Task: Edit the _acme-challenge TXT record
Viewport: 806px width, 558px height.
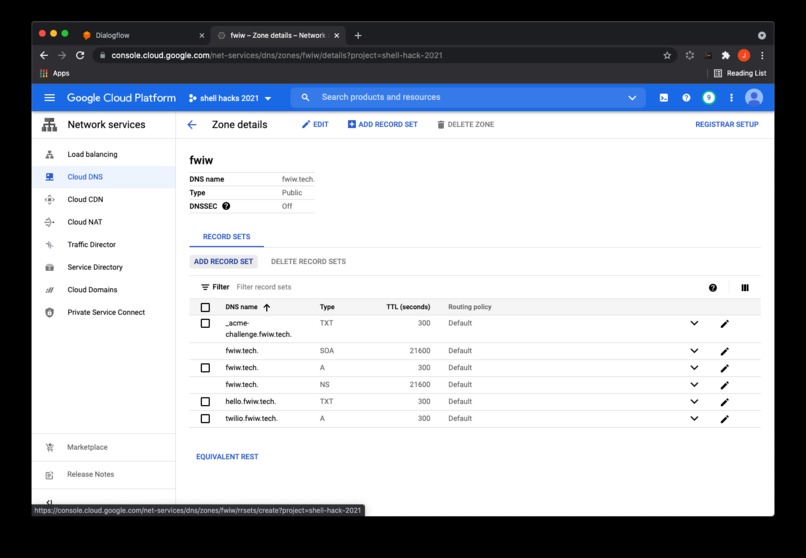Action: (725, 324)
